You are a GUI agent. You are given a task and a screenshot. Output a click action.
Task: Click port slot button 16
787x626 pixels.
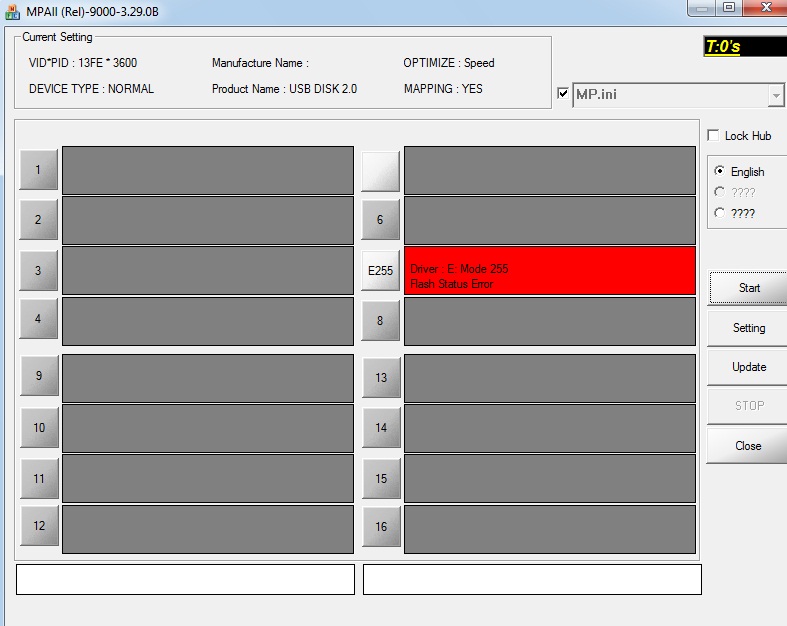[380, 527]
